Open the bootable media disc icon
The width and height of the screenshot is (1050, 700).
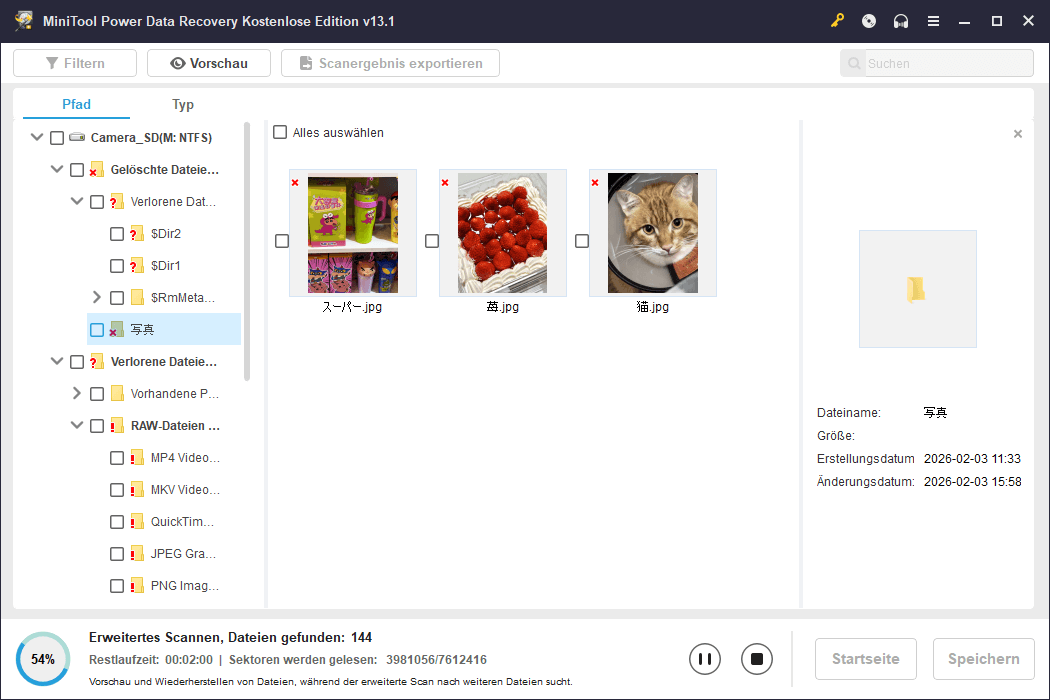click(x=869, y=21)
